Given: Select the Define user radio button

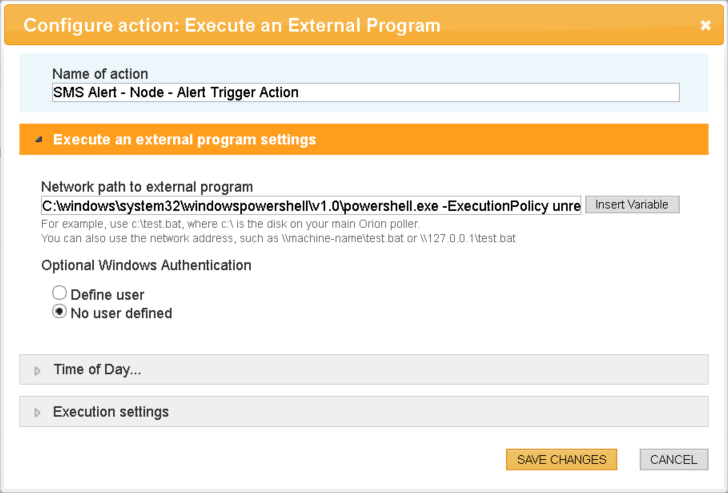Looking at the screenshot, I should [x=60, y=294].
